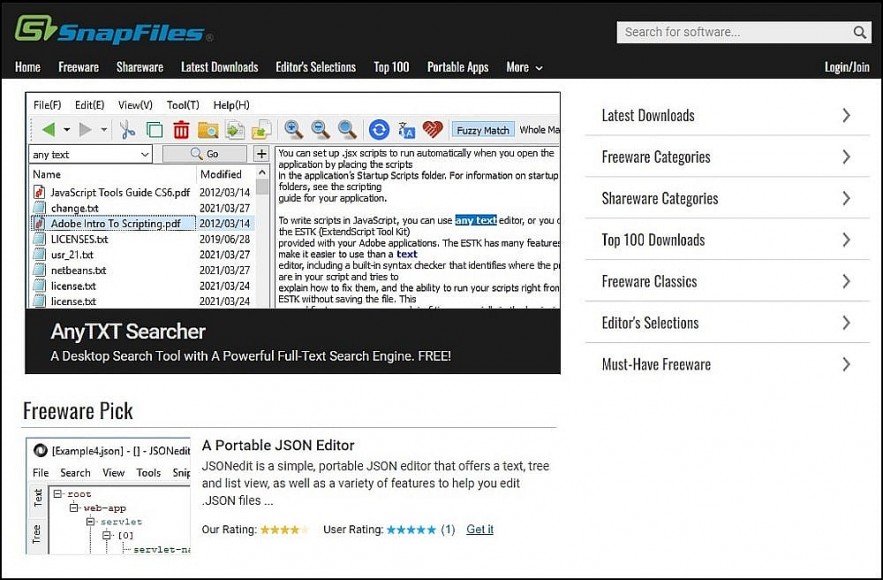Open Top 100 in the navigation bar
This screenshot has height=580, width=883.
391,67
